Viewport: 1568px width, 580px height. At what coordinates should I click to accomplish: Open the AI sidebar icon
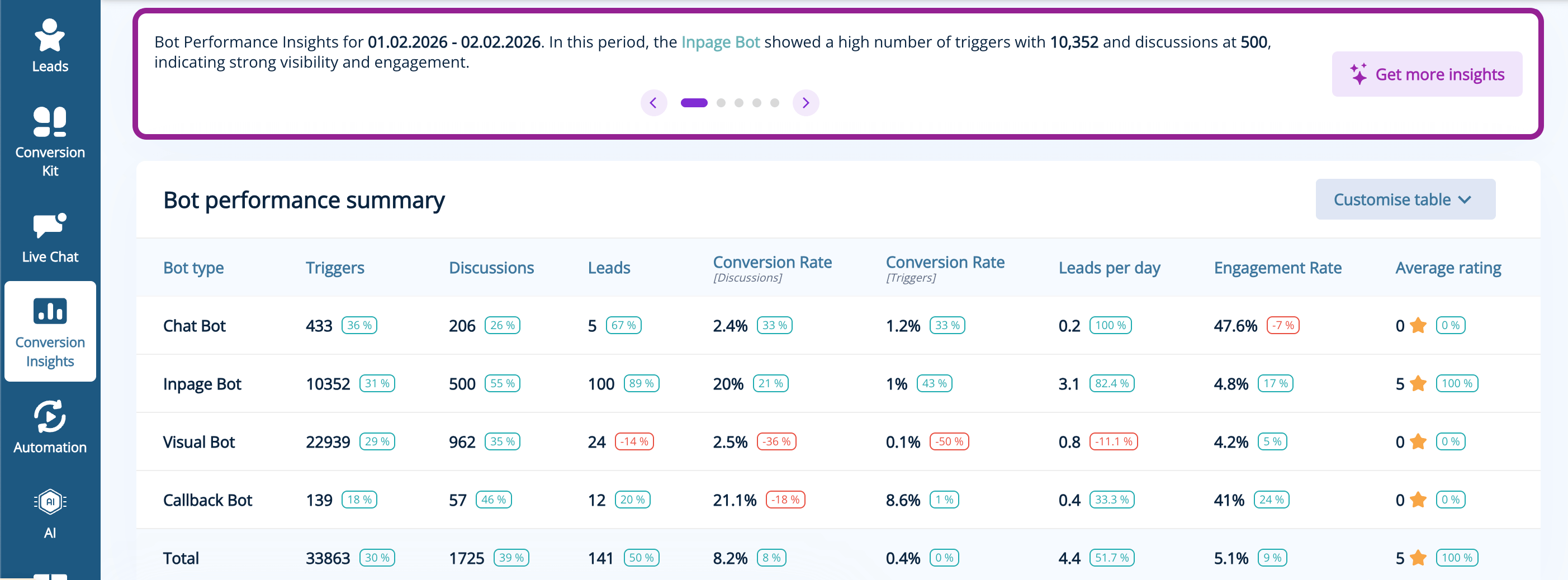tap(50, 513)
